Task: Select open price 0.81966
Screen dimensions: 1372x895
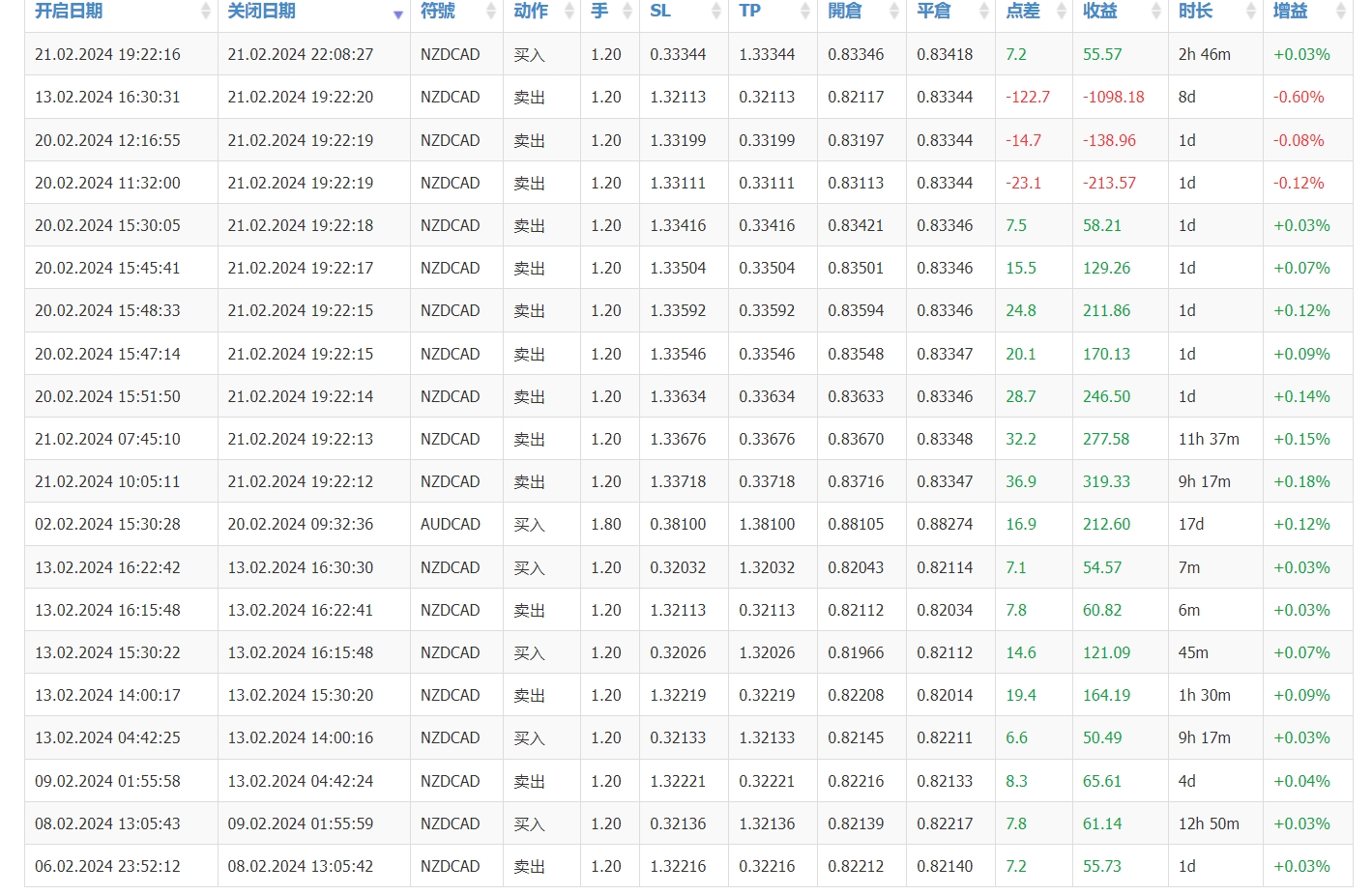Action: (x=856, y=652)
